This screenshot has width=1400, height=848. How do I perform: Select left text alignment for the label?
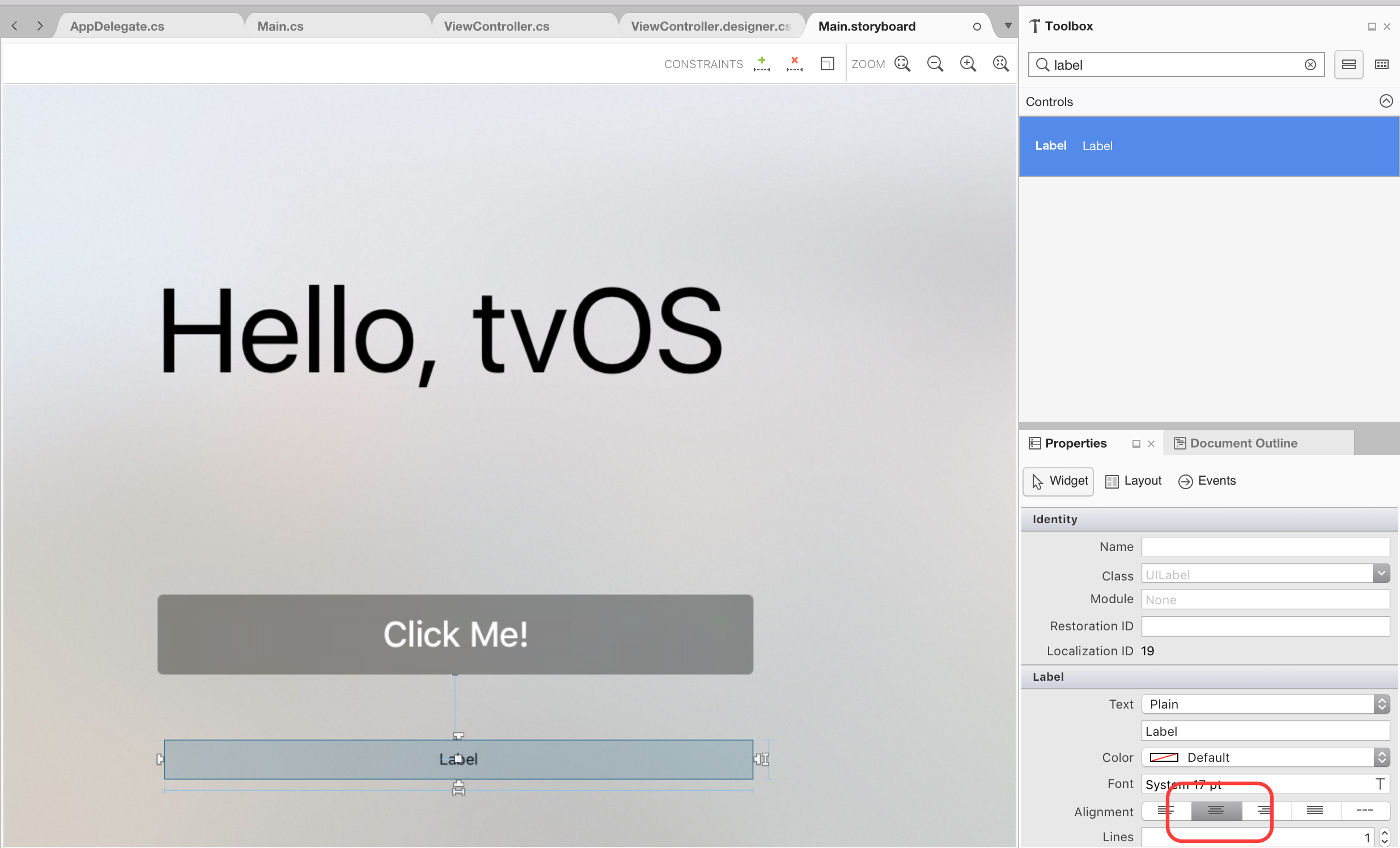click(1166, 811)
